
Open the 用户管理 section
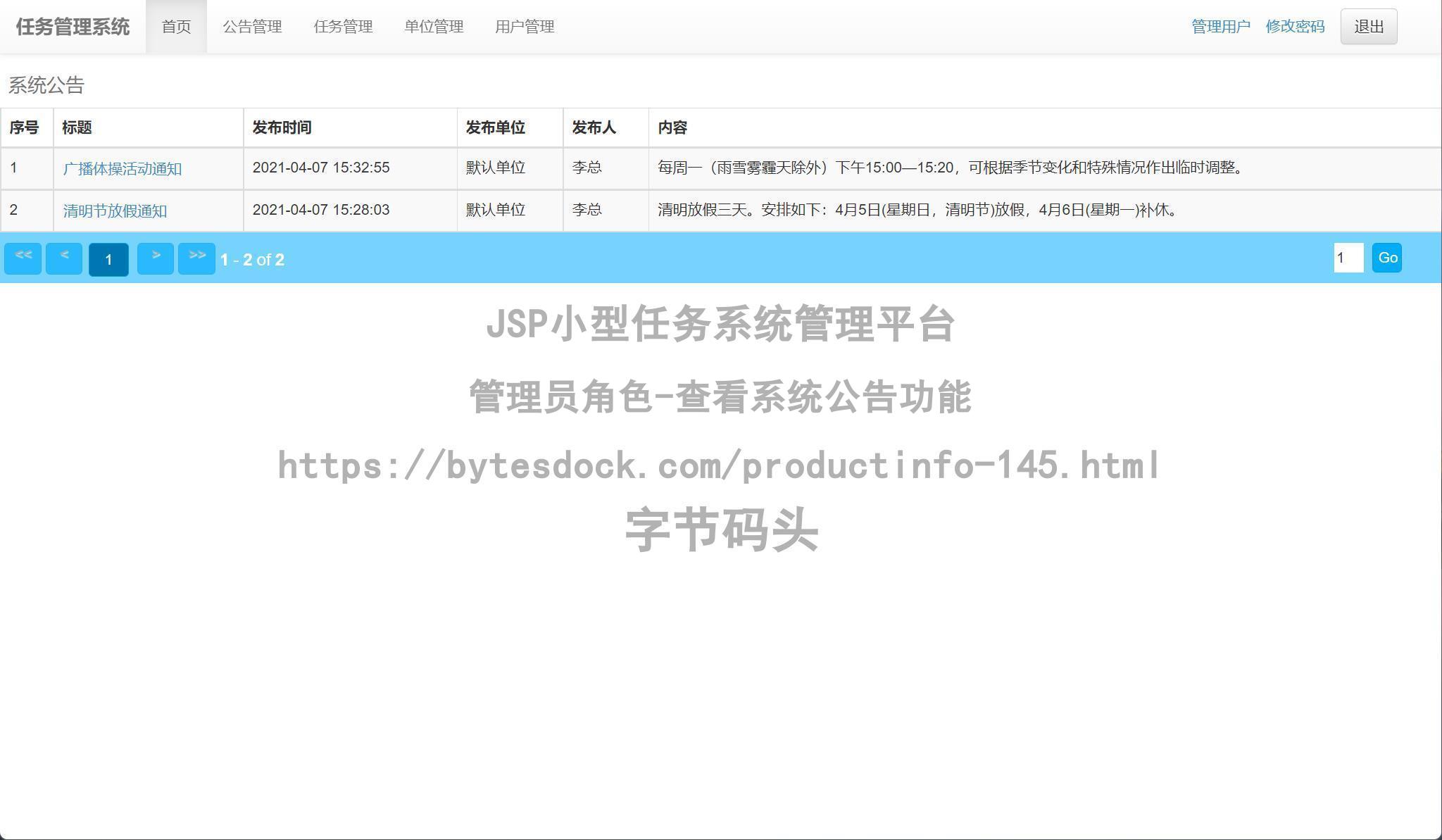pos(525,27)
